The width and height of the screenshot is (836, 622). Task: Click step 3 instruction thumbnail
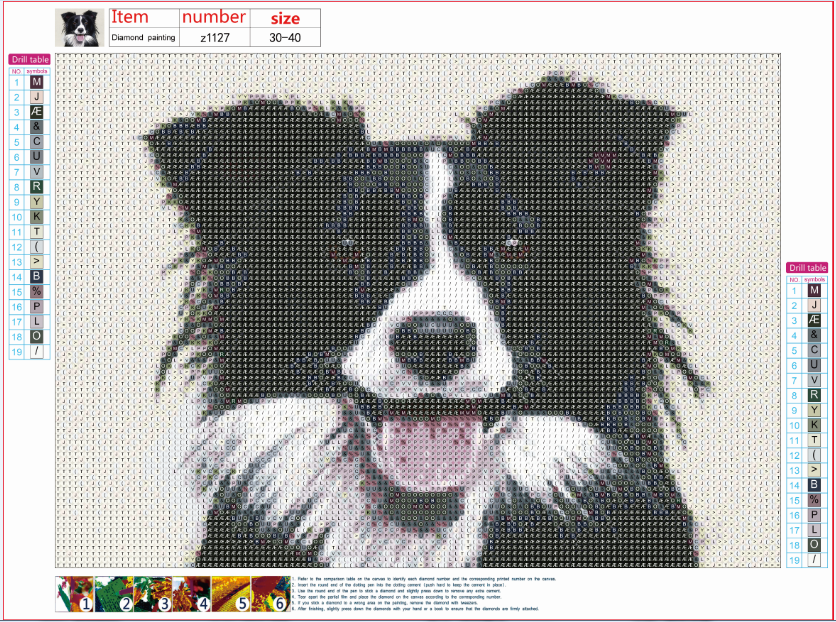coord(152,594)
